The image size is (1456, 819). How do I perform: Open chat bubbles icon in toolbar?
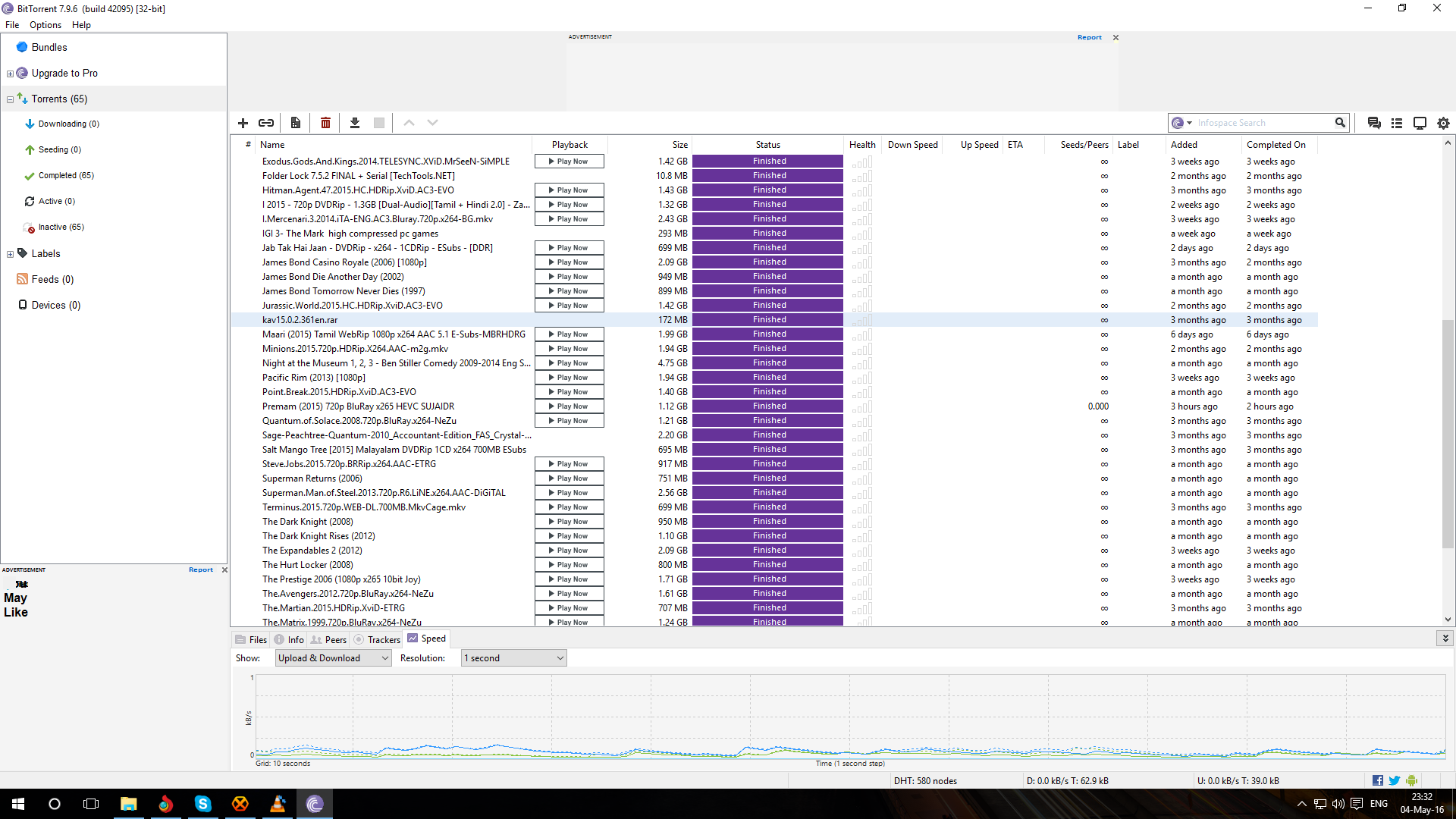1374,123
